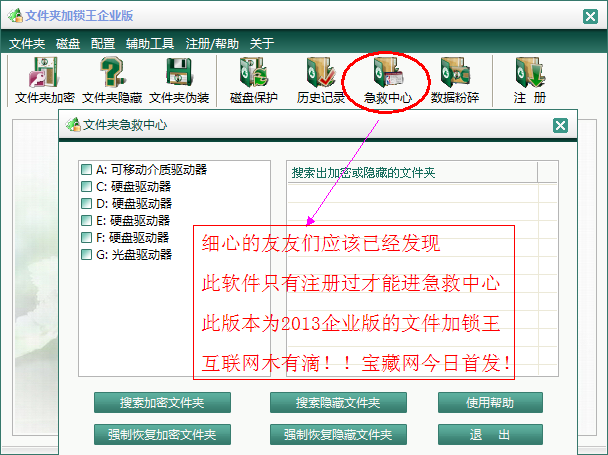
Task: Open the 数据粉碎 data shredder tool
Action: click(x=455, y=81)
